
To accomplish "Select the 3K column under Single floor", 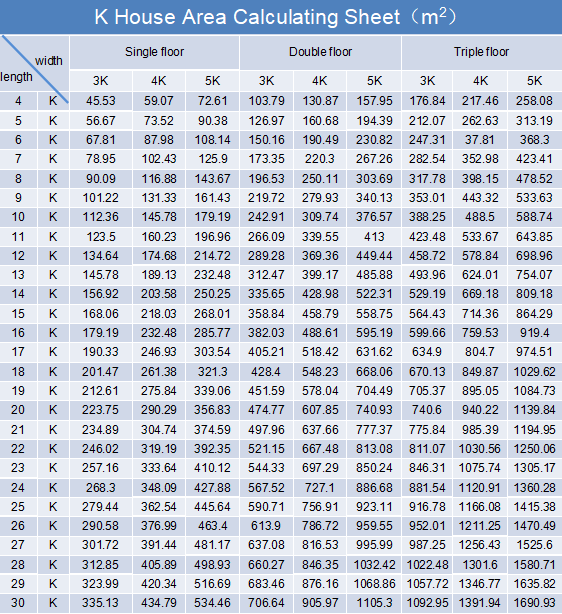I will tap(101, 81).
